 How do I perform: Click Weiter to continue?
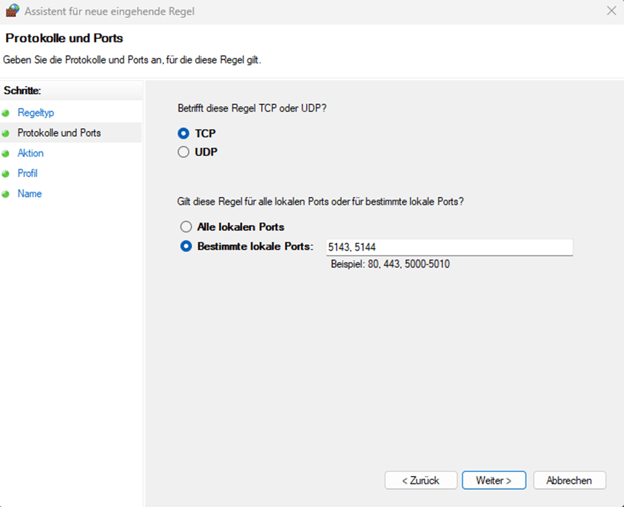coord(493,480)
